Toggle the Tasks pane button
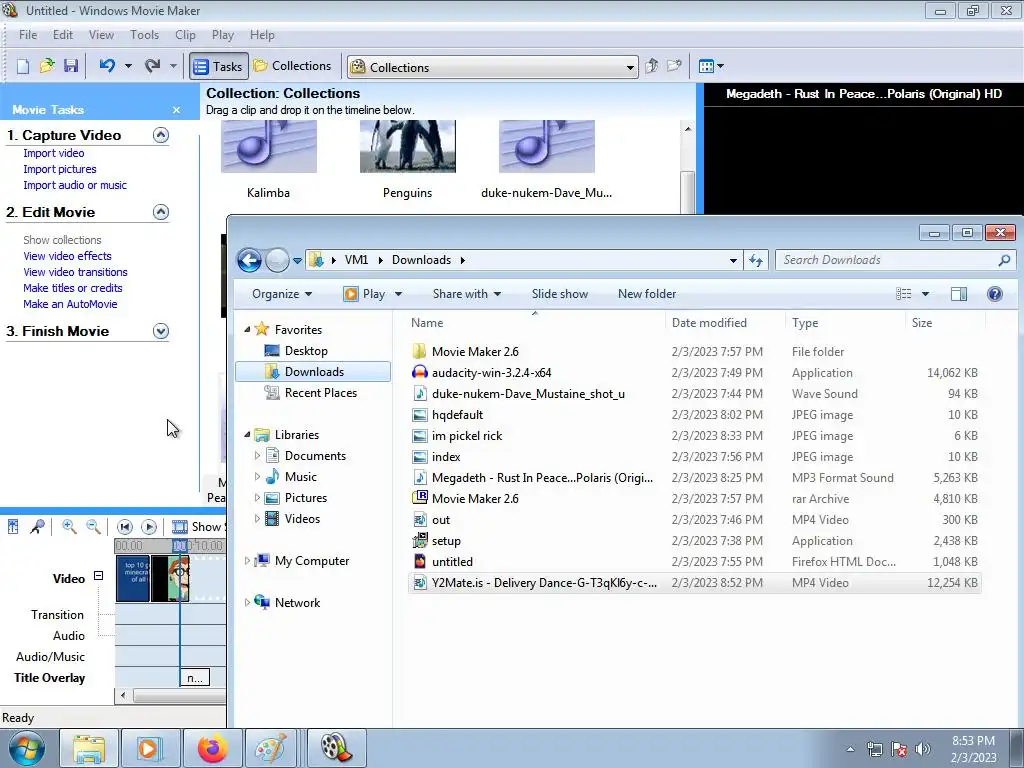1024x768 pixels. click(x=219, y=66)
